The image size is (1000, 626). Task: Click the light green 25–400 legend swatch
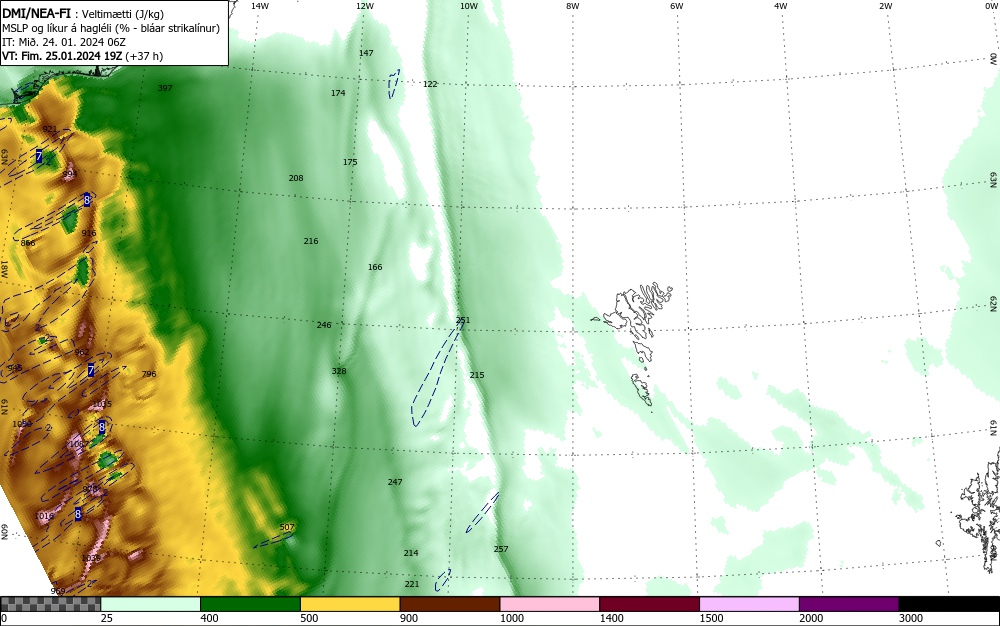(x=151, y=604)
